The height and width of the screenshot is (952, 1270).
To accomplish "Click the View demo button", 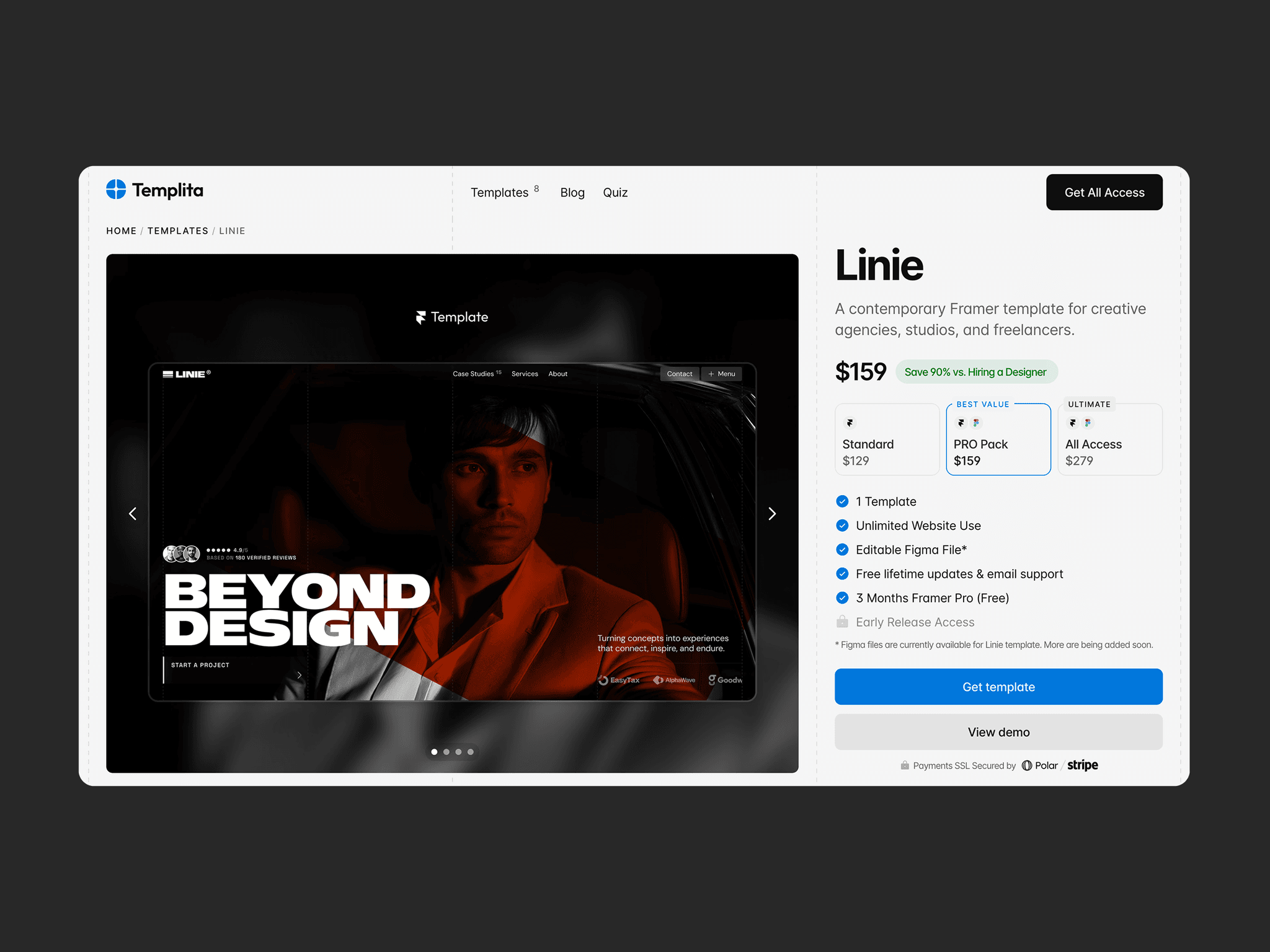I will pos(998,732).
